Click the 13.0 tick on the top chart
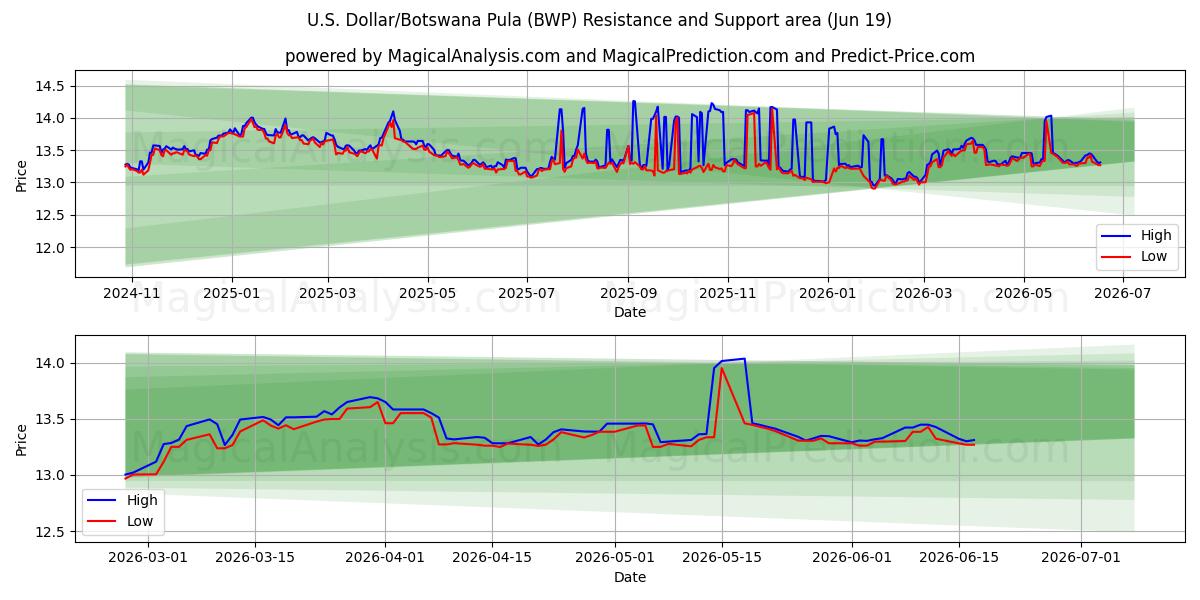The height and width of the screenshot is (600, 1200). [52, 183]
